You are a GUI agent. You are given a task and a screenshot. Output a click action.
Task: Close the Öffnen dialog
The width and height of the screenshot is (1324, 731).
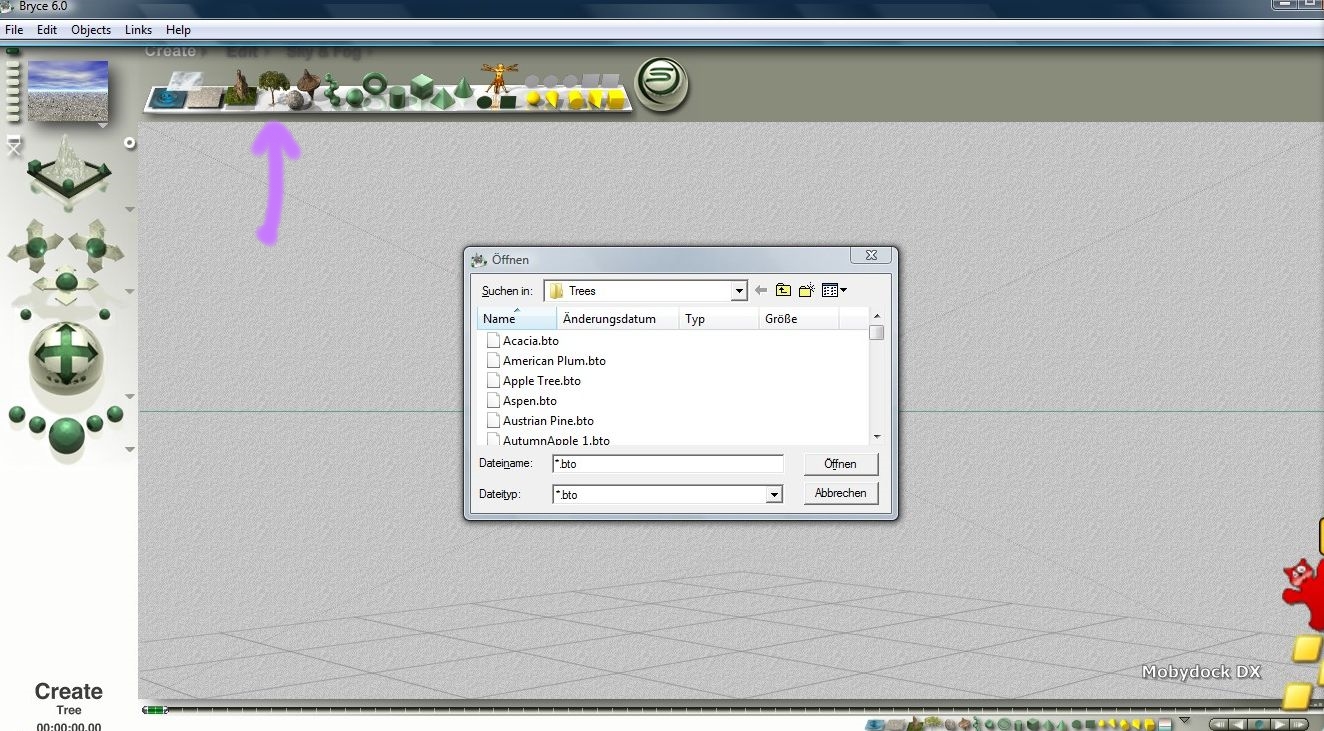[871, 256]
